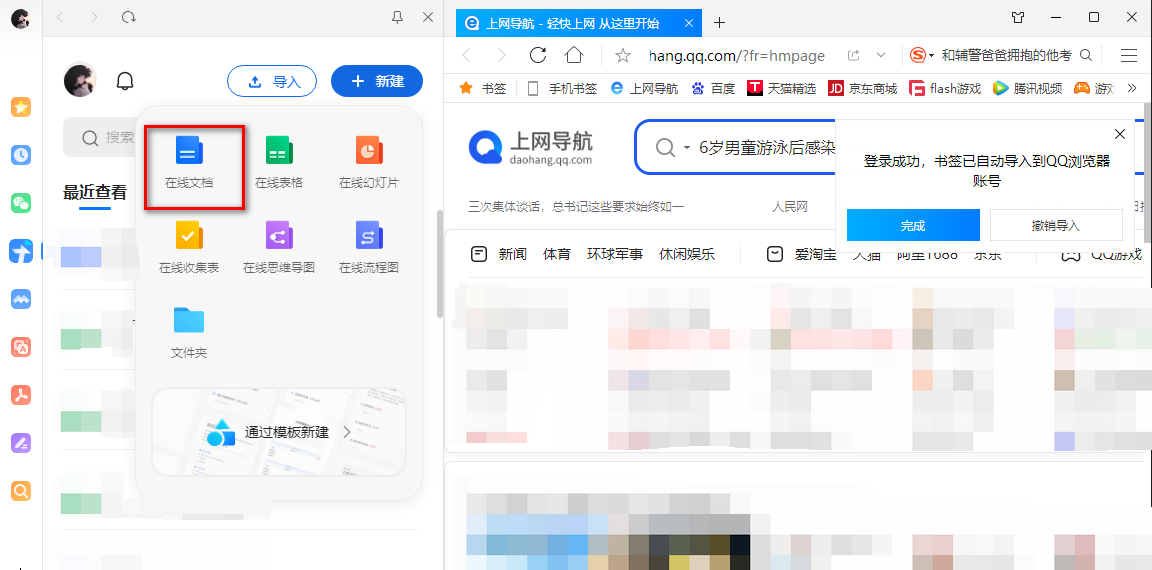
Task: Select the 上网导航 browser tab
Action: 579,23
